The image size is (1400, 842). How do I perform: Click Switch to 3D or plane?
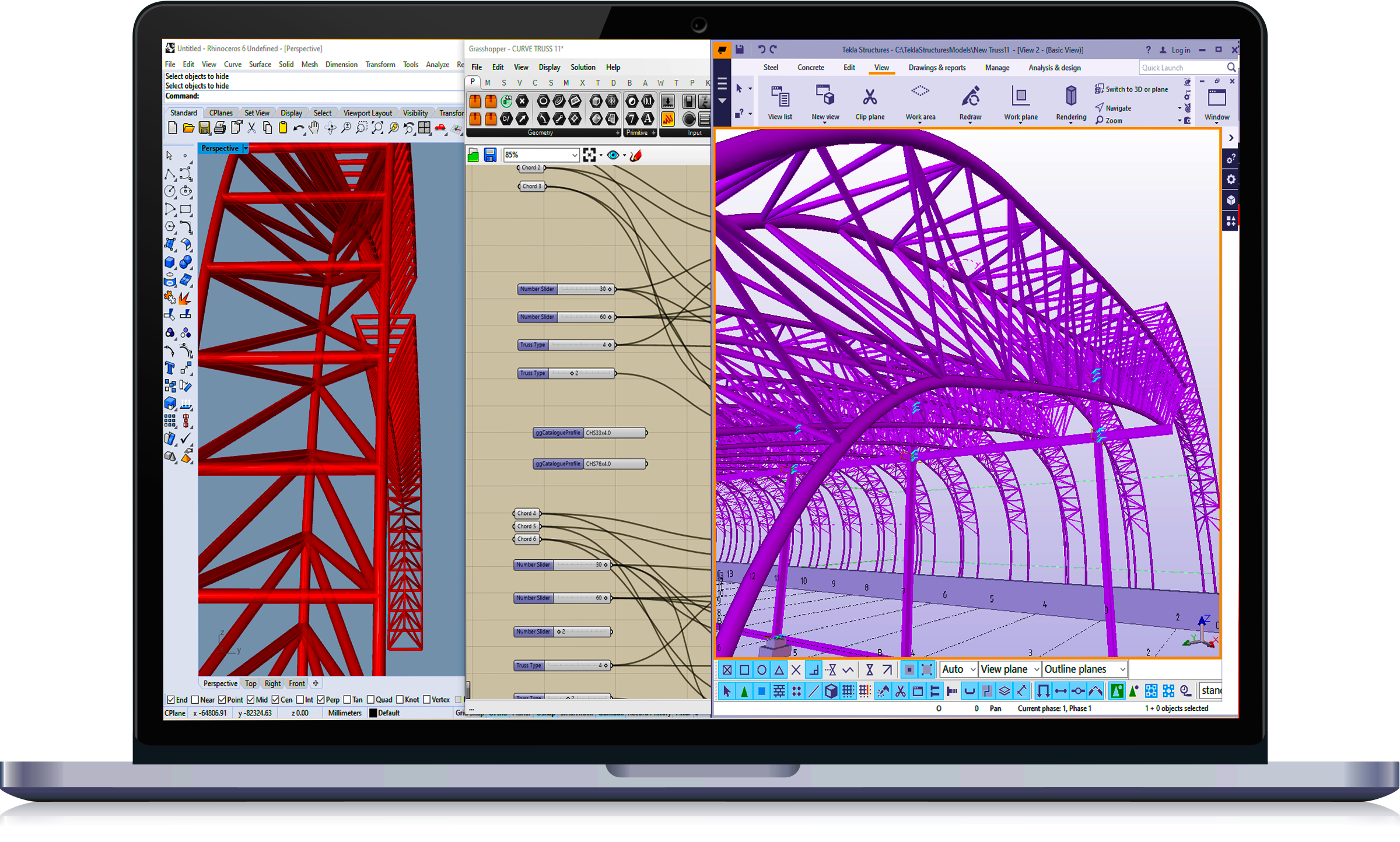(x=1131, y=89)
